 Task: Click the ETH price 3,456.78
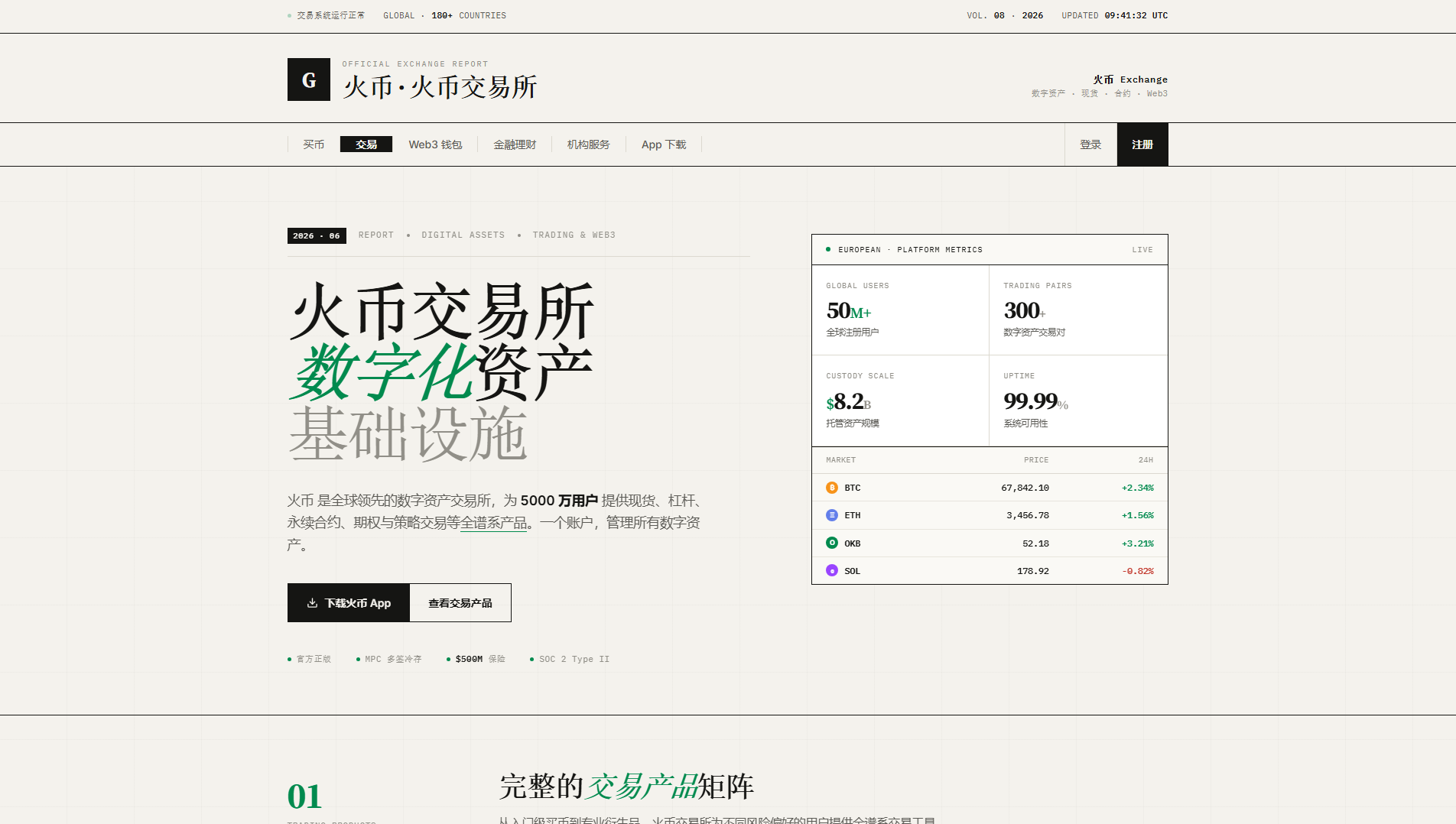1028,515
